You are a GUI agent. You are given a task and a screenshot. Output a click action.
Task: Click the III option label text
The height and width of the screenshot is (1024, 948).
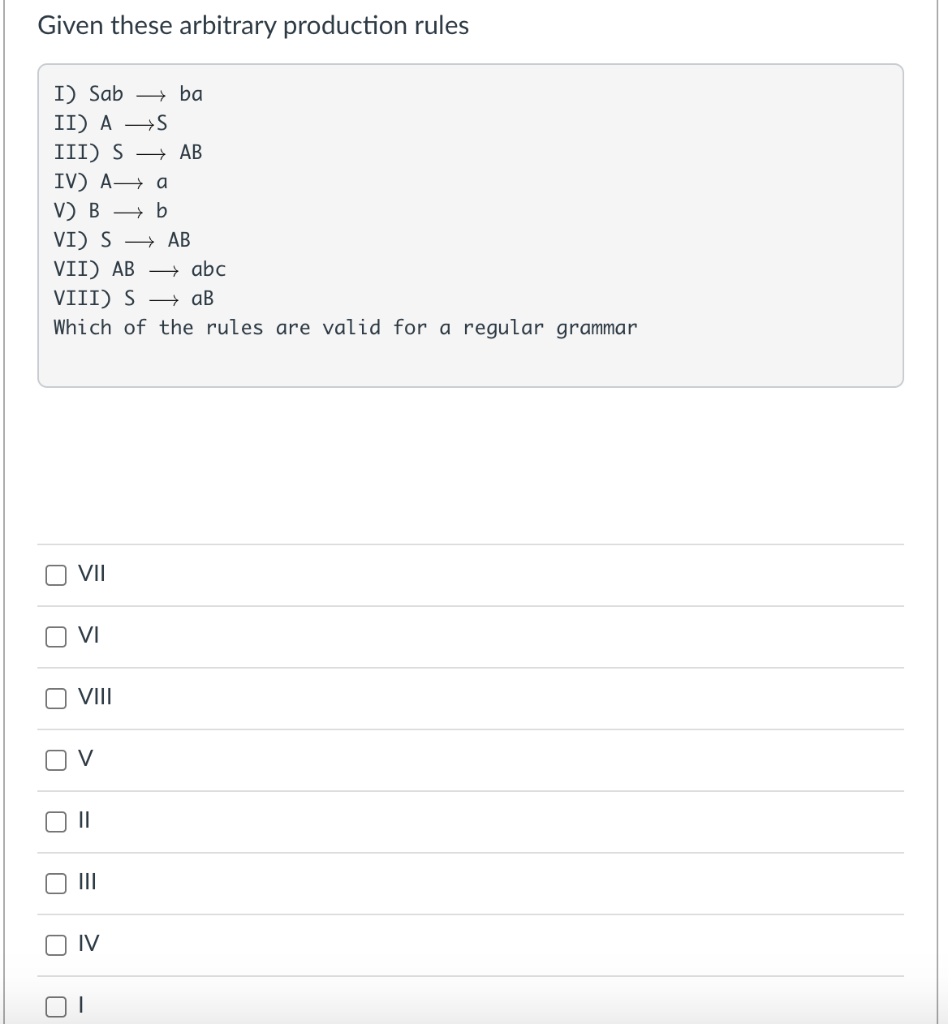[x=88, y=883]
